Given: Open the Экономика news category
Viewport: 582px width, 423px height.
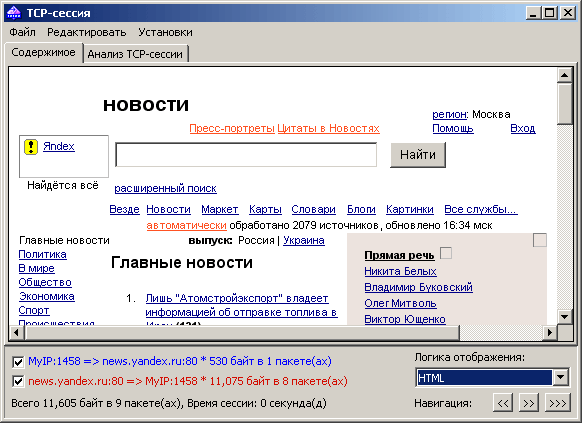Looking at the screenshot, I should pos(47,296).
